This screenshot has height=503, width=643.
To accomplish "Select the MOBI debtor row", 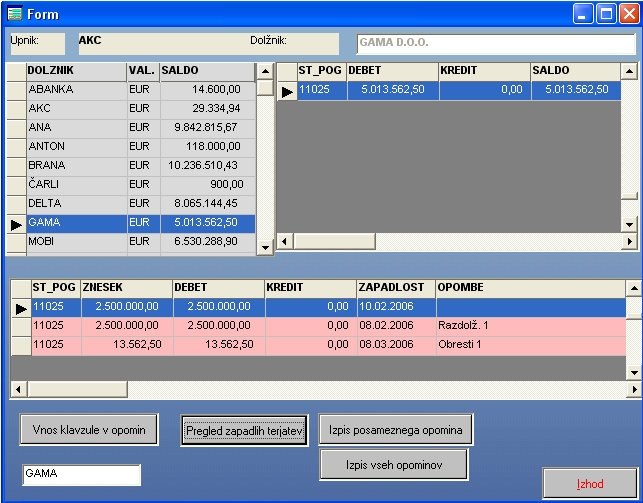I will pos(75,242).
